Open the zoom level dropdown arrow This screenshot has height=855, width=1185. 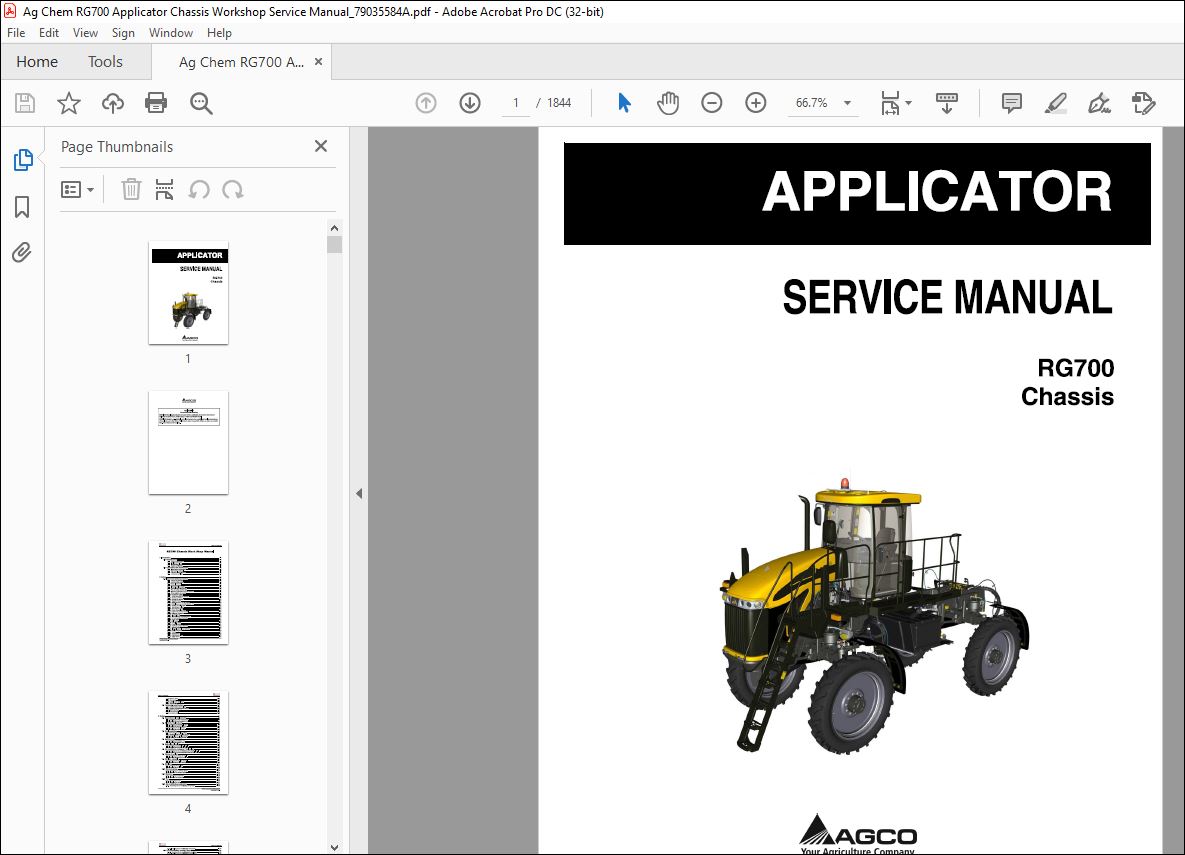click(847, 103)
